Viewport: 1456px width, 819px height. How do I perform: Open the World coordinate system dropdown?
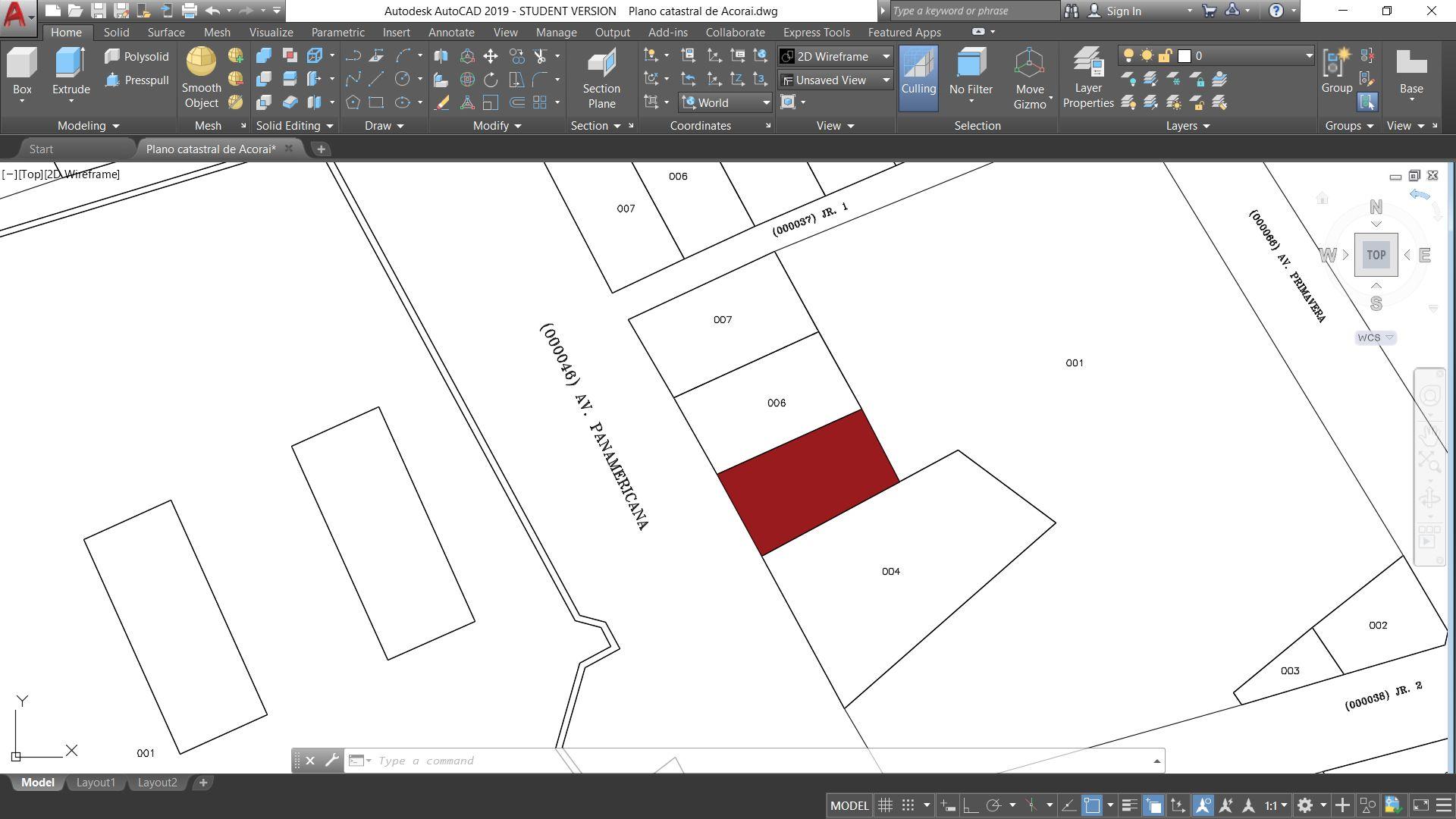tap(726, 102)
